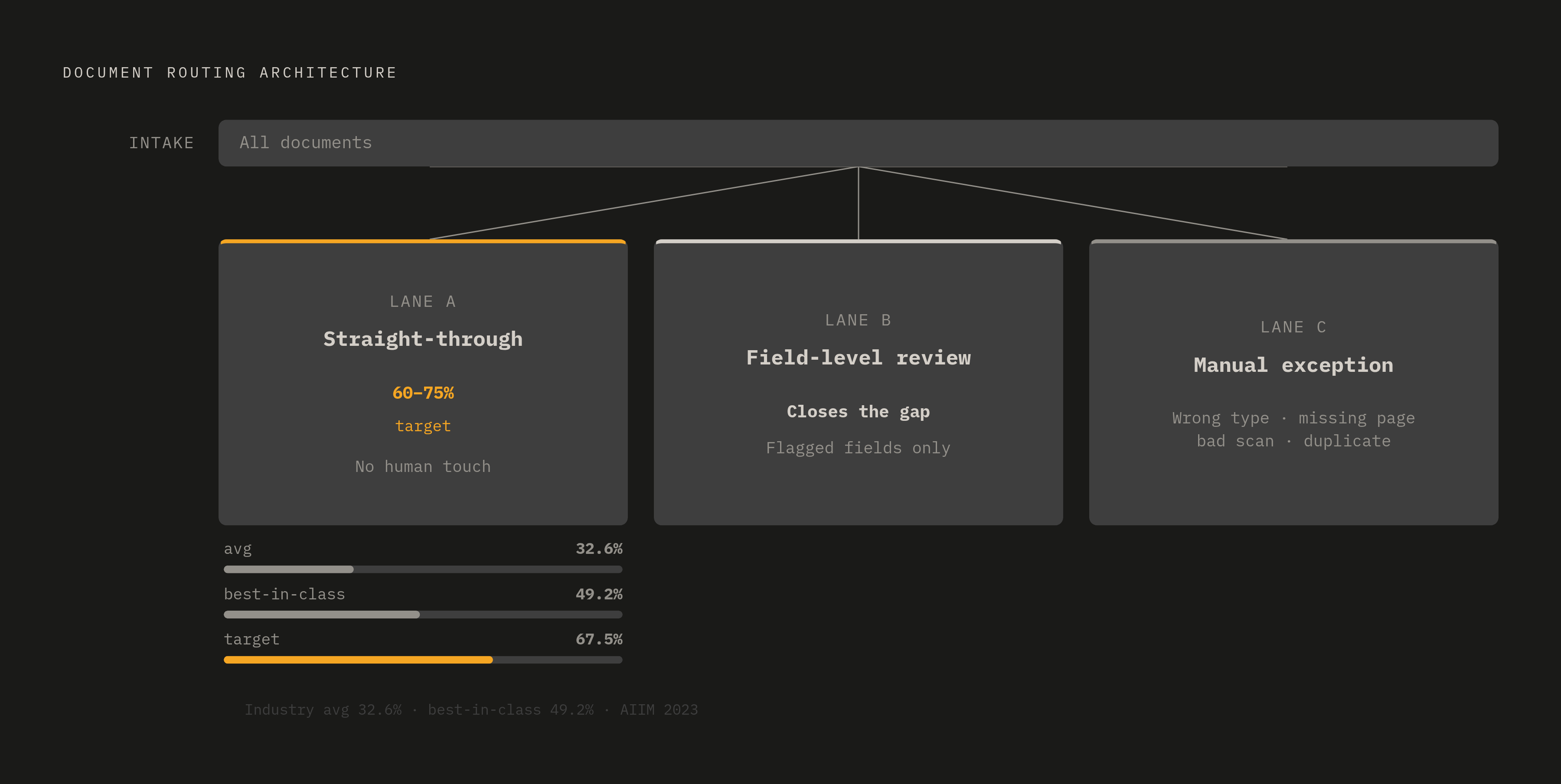Select the Lane A Straight-through card

[423, 382]
